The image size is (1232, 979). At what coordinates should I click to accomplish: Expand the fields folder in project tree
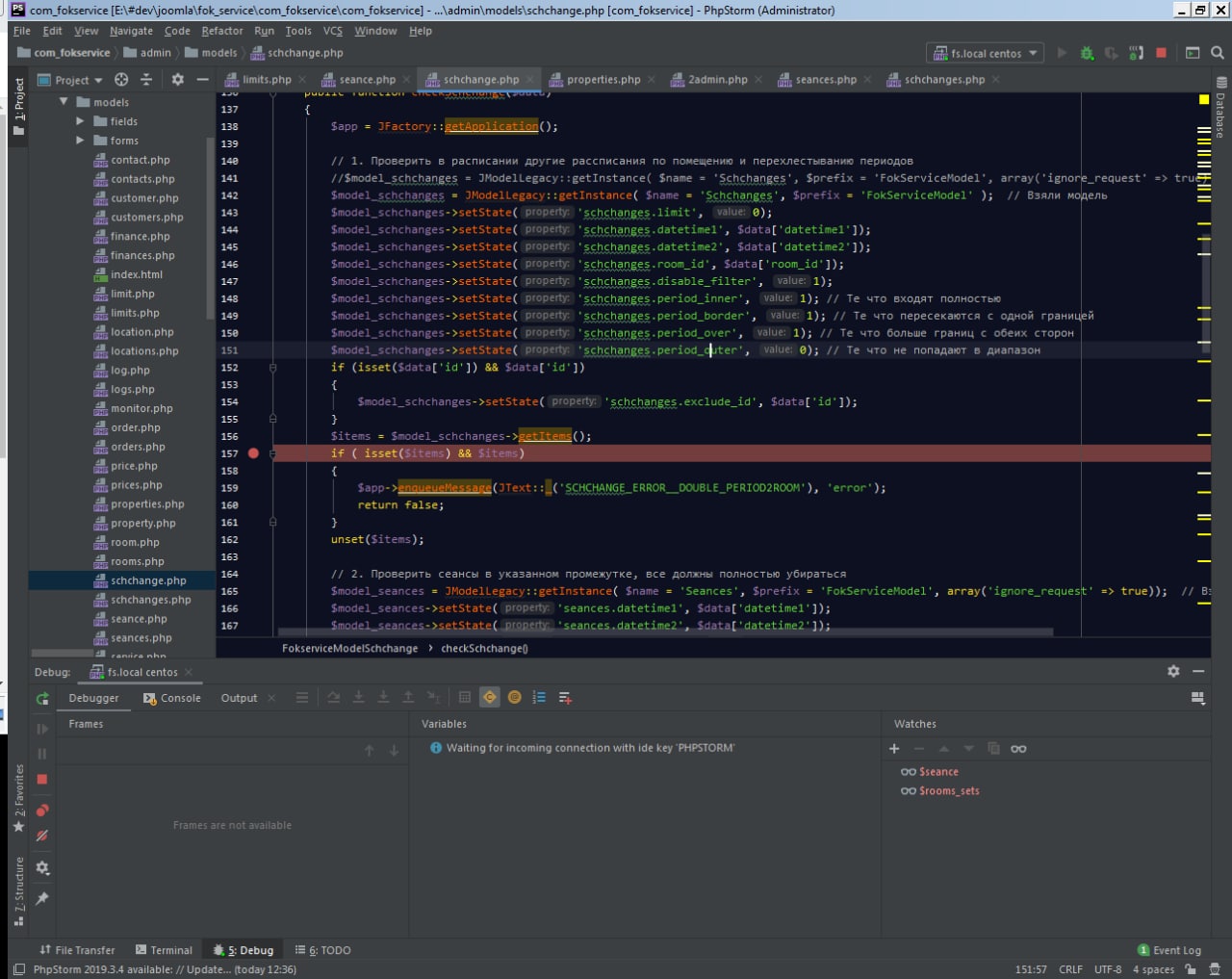[81, 121]
